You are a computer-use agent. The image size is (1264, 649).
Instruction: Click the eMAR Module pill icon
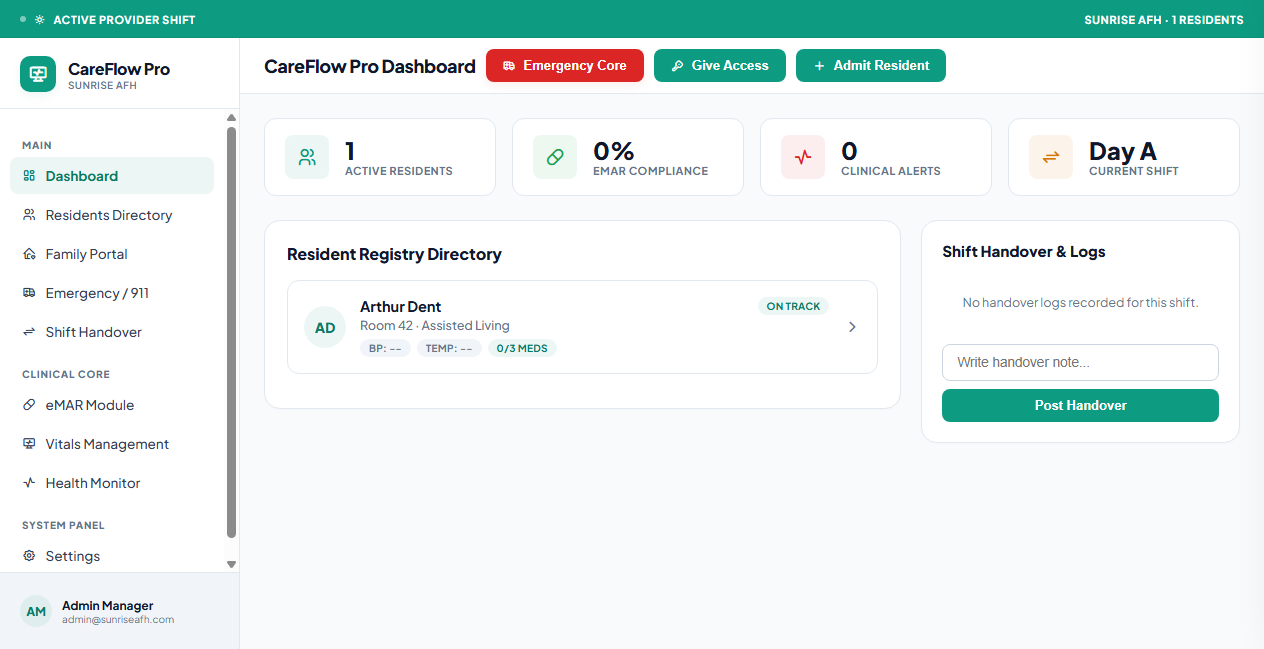click(29, 405)
